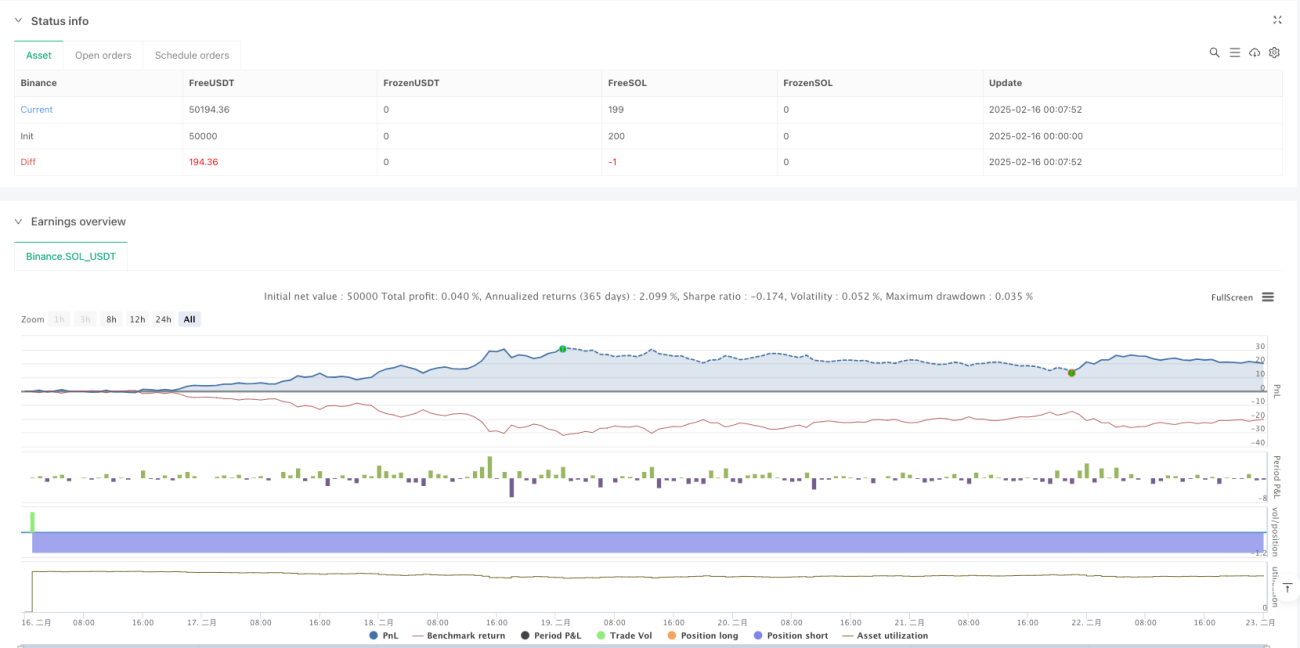Open the list view icon beside search
The image size is (1300, 648).
click(x=1234, y=53)
